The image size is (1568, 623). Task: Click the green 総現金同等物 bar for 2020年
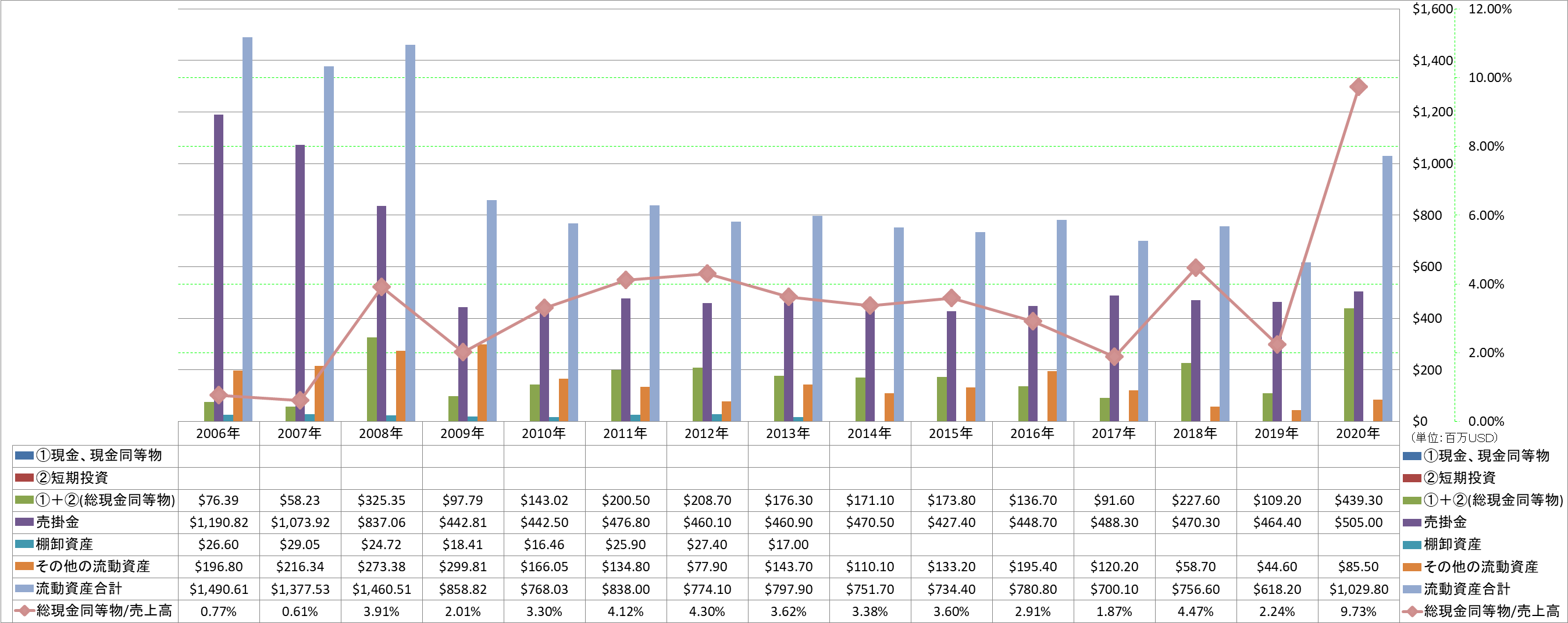point(1349,365)
